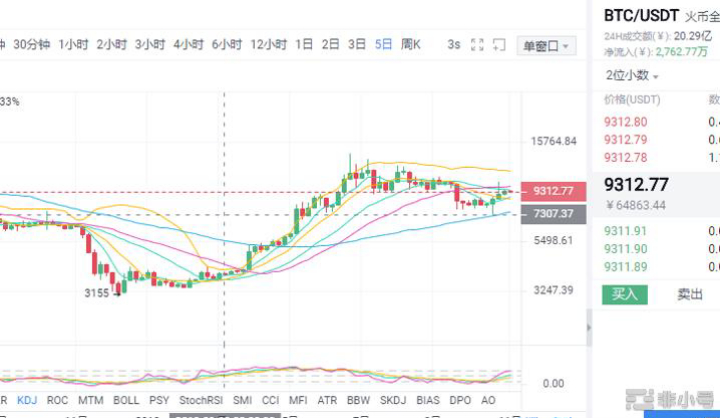This screenshot has height=418, width=720.
Task: Select the 30分钟 timeframe
Action: [31, 45]
